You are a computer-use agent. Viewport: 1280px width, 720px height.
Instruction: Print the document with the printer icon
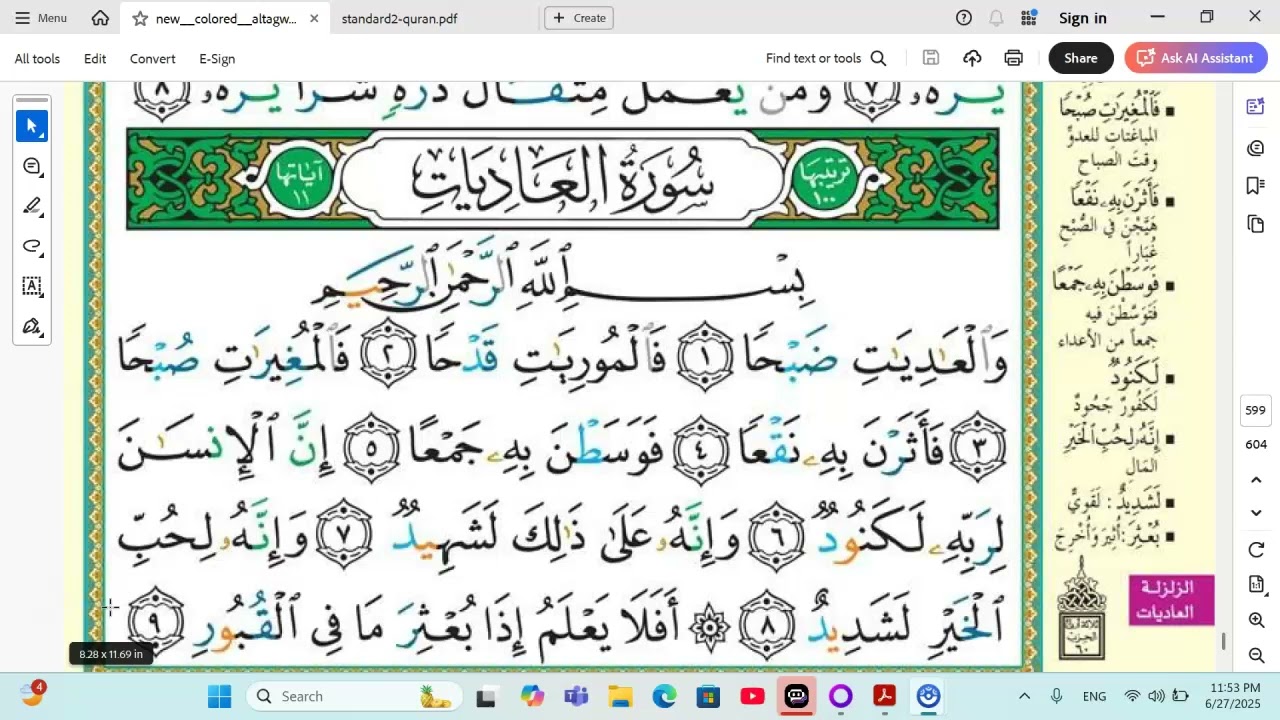(x=1014, y=58)
